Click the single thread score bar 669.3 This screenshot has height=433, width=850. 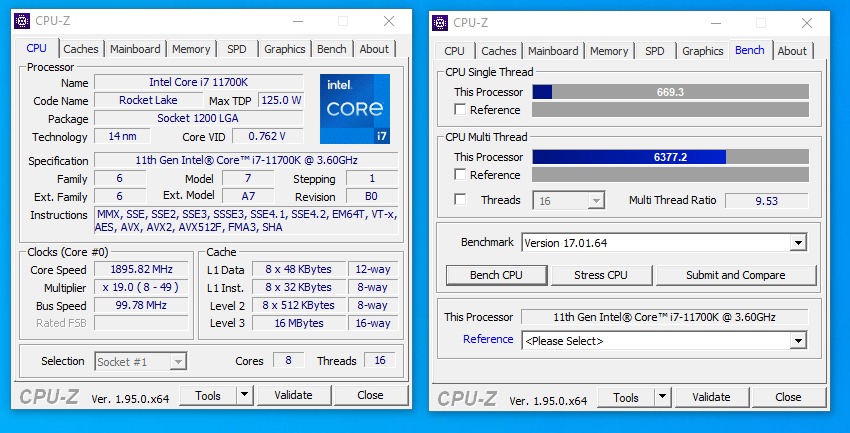pos(671,92)
